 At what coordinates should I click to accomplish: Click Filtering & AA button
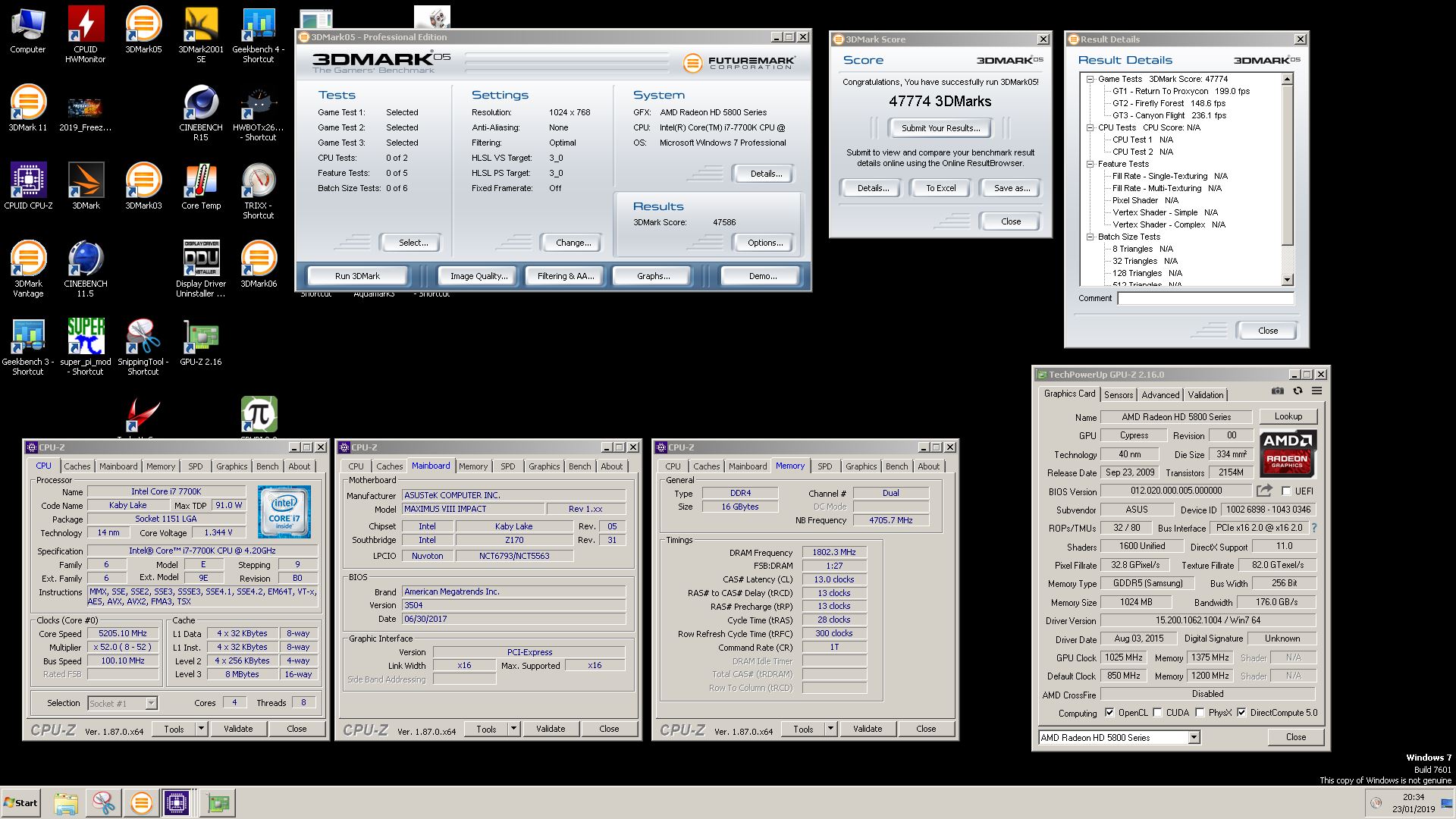(x=565, y=276)
